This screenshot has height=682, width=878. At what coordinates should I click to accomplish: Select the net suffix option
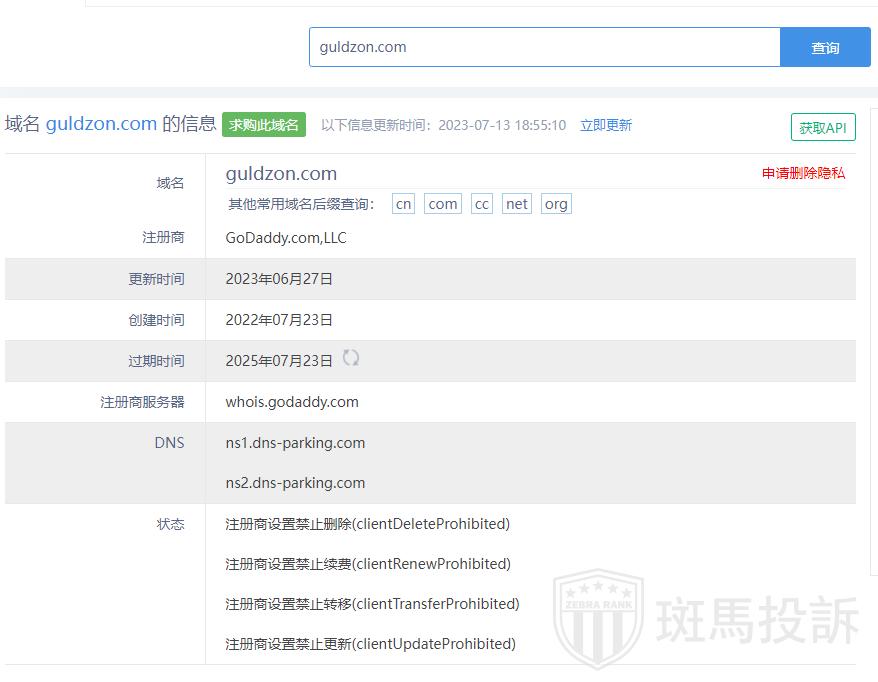click(x=516, y=204)
